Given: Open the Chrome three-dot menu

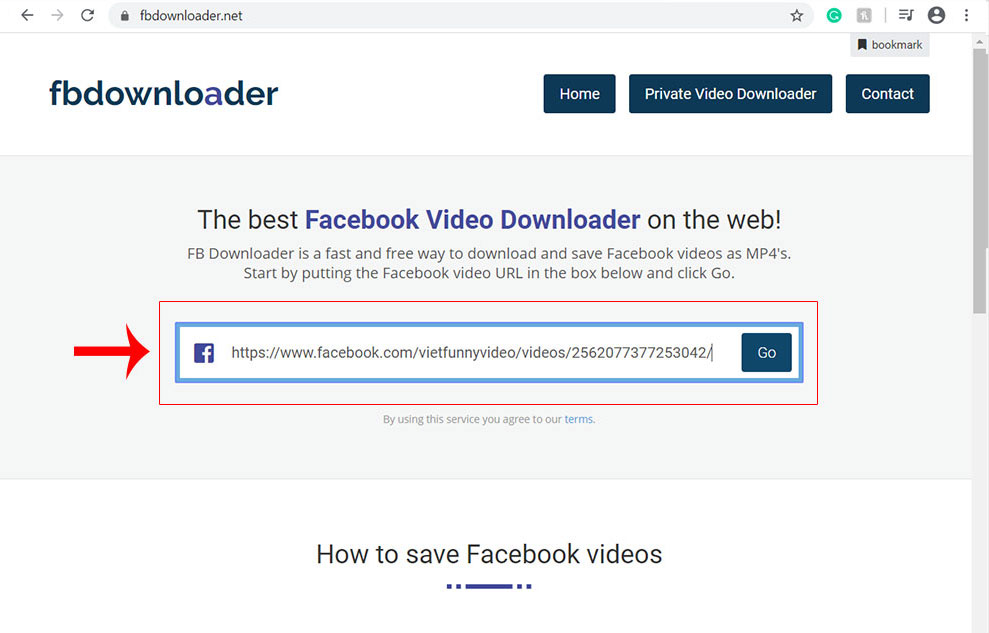Looking at the screenshot, I should [966, 15].
